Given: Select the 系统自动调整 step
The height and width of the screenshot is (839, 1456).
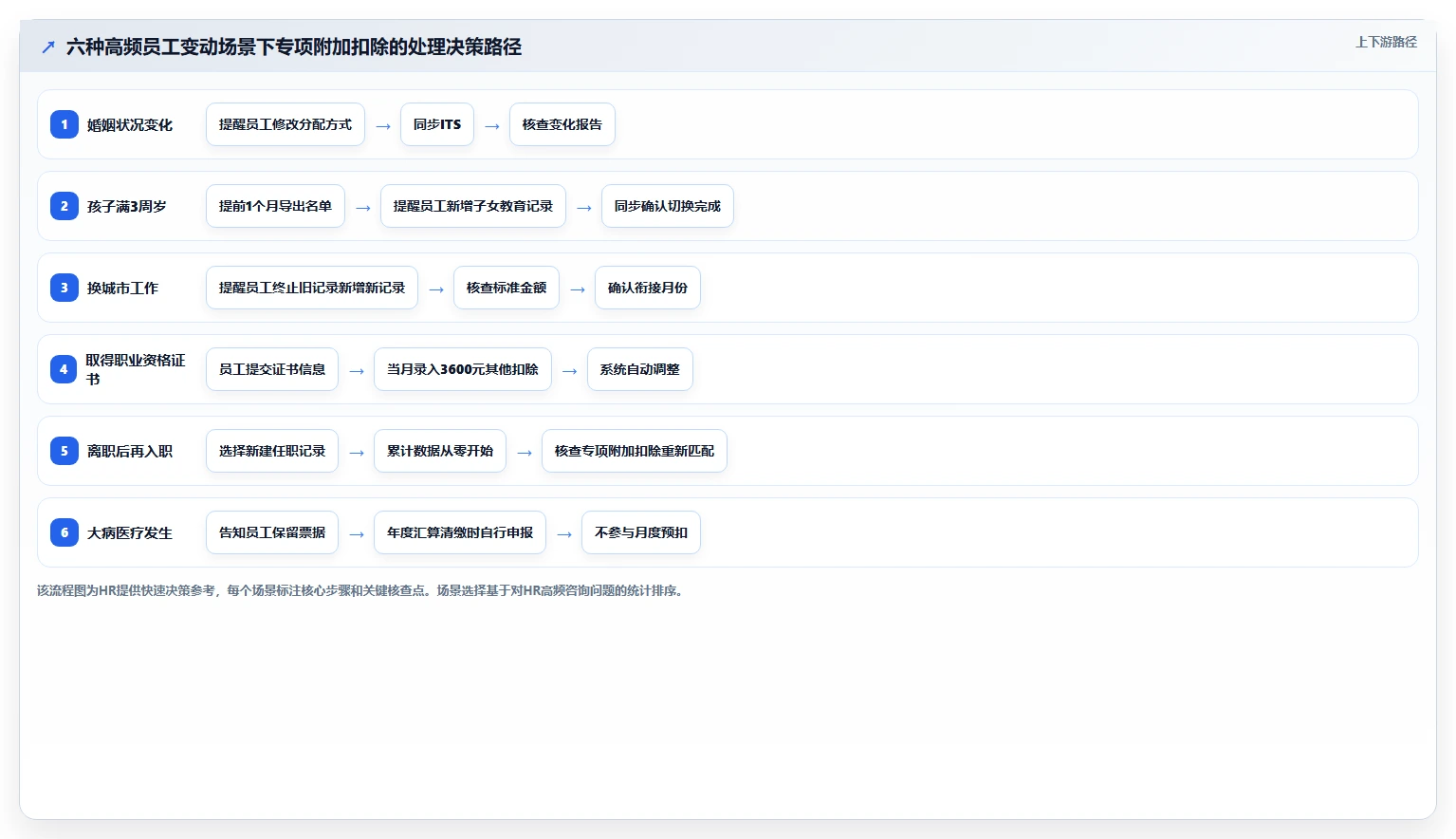Looking at the screenshot, I should pyautogui.click(x=640, y=369).
